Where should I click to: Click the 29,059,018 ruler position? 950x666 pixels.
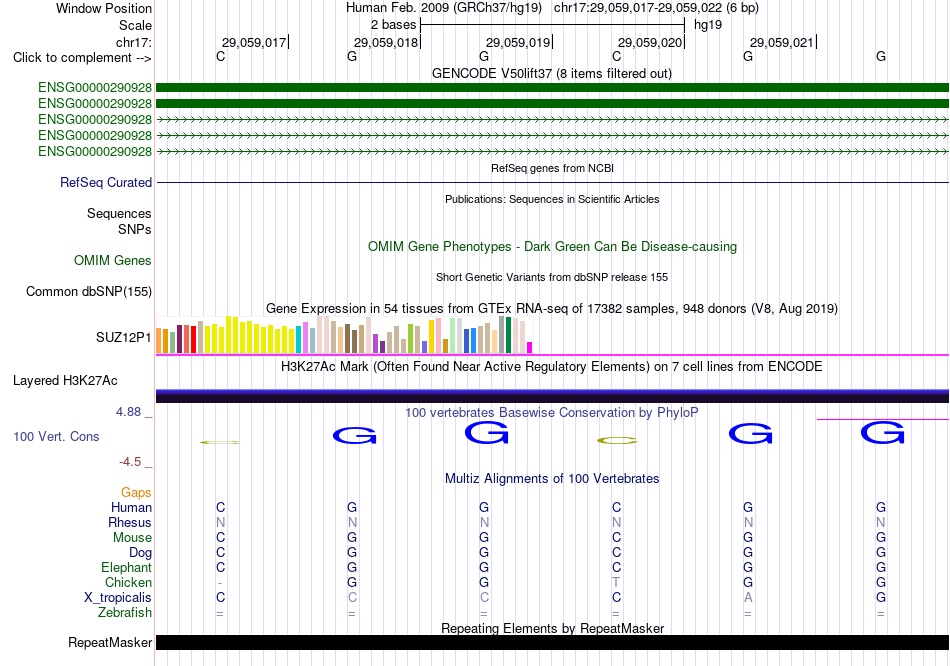click(386, 42)
